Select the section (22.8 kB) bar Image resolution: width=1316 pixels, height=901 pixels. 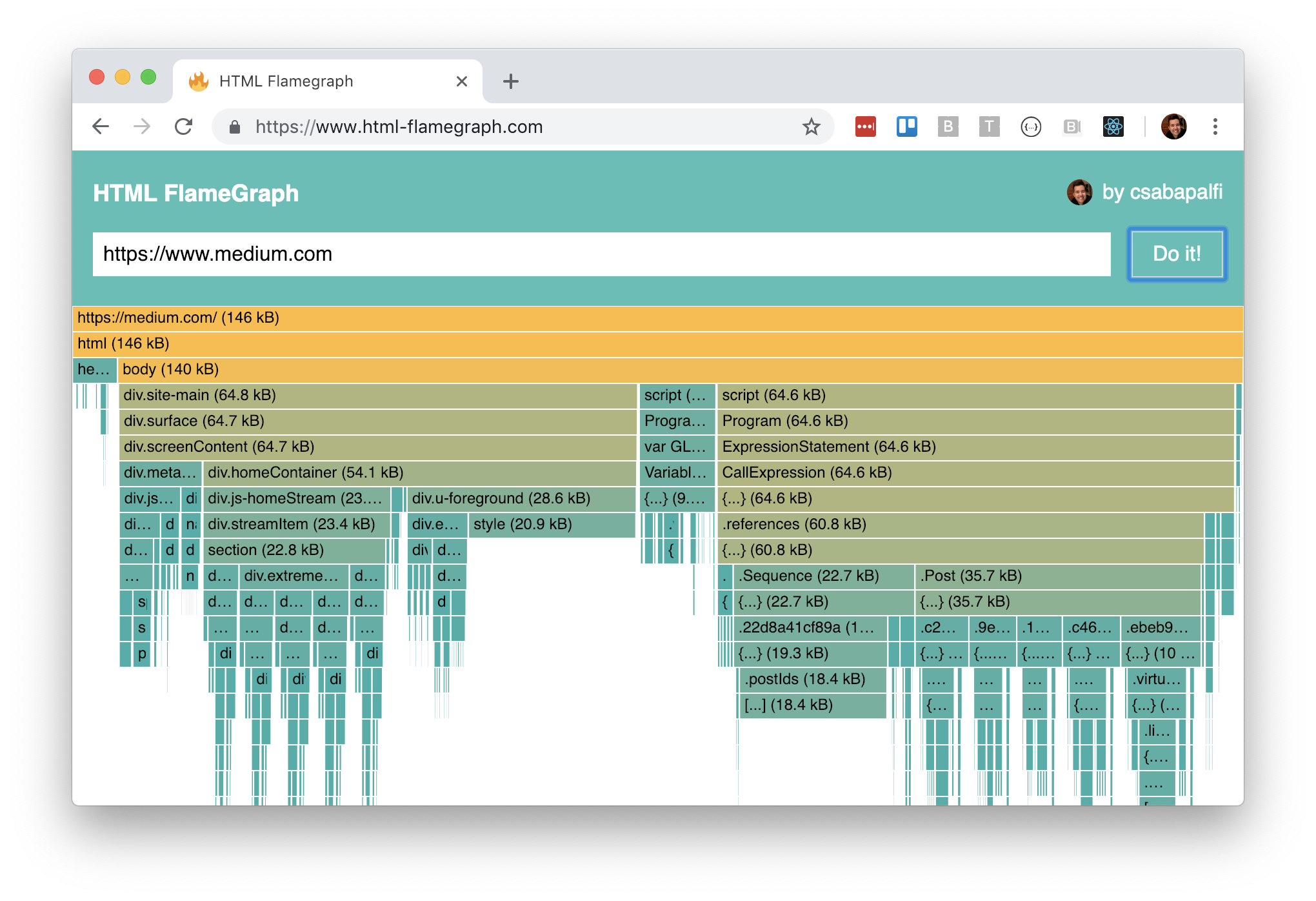295,551
